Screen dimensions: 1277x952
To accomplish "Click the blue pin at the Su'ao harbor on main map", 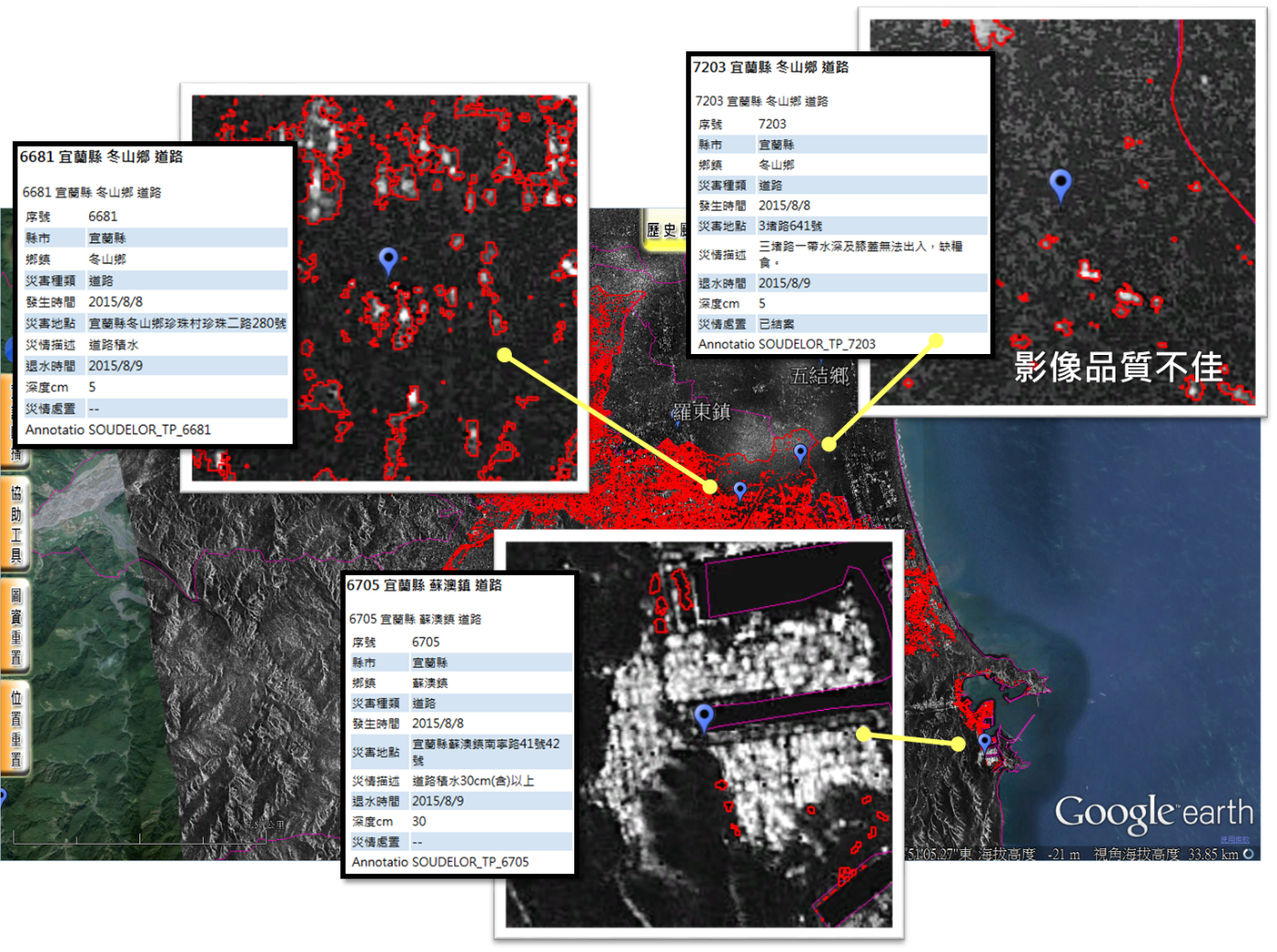I will tap(984, 742).
